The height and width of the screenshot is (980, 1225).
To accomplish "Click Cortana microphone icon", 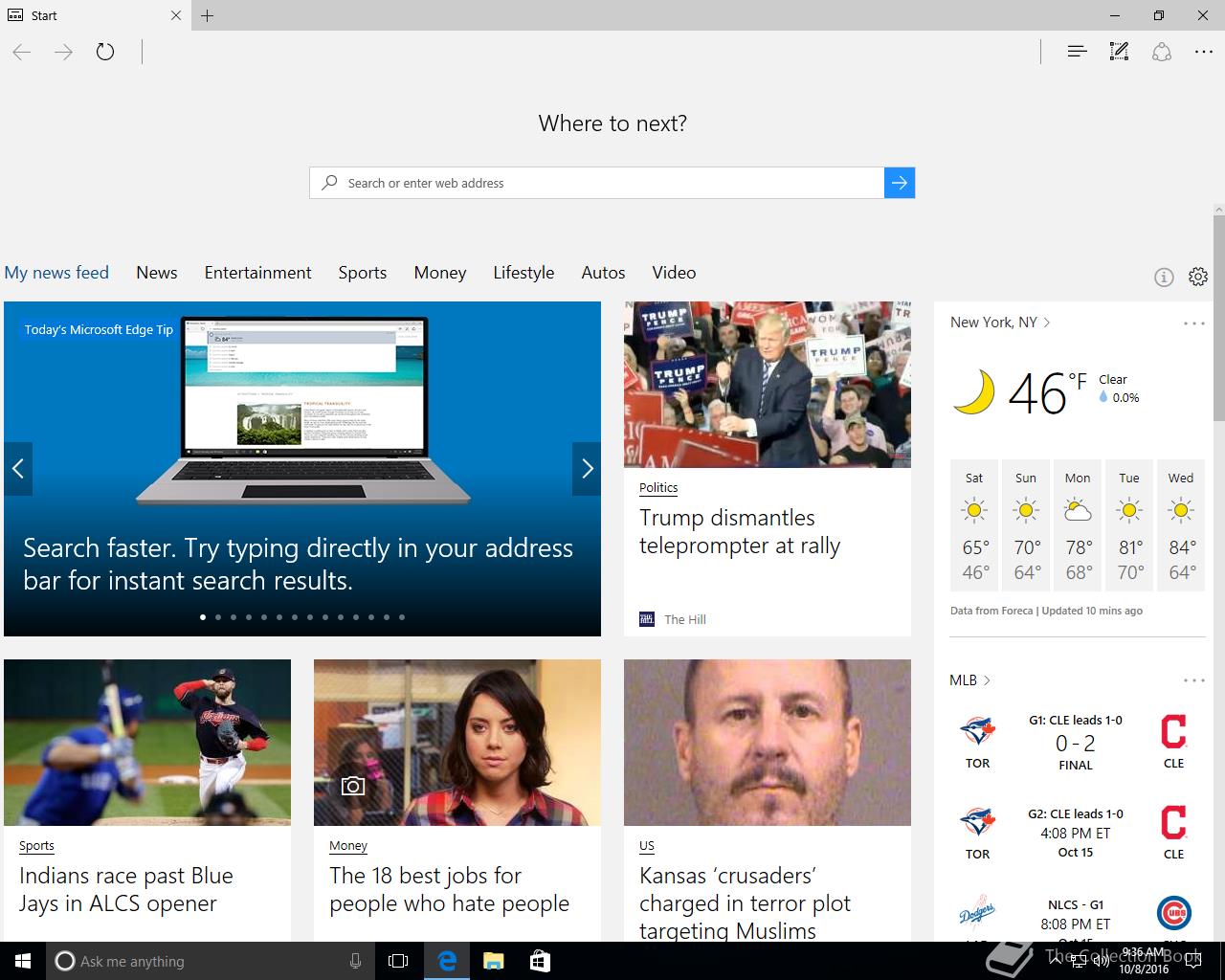I will [x=355, y=961].
